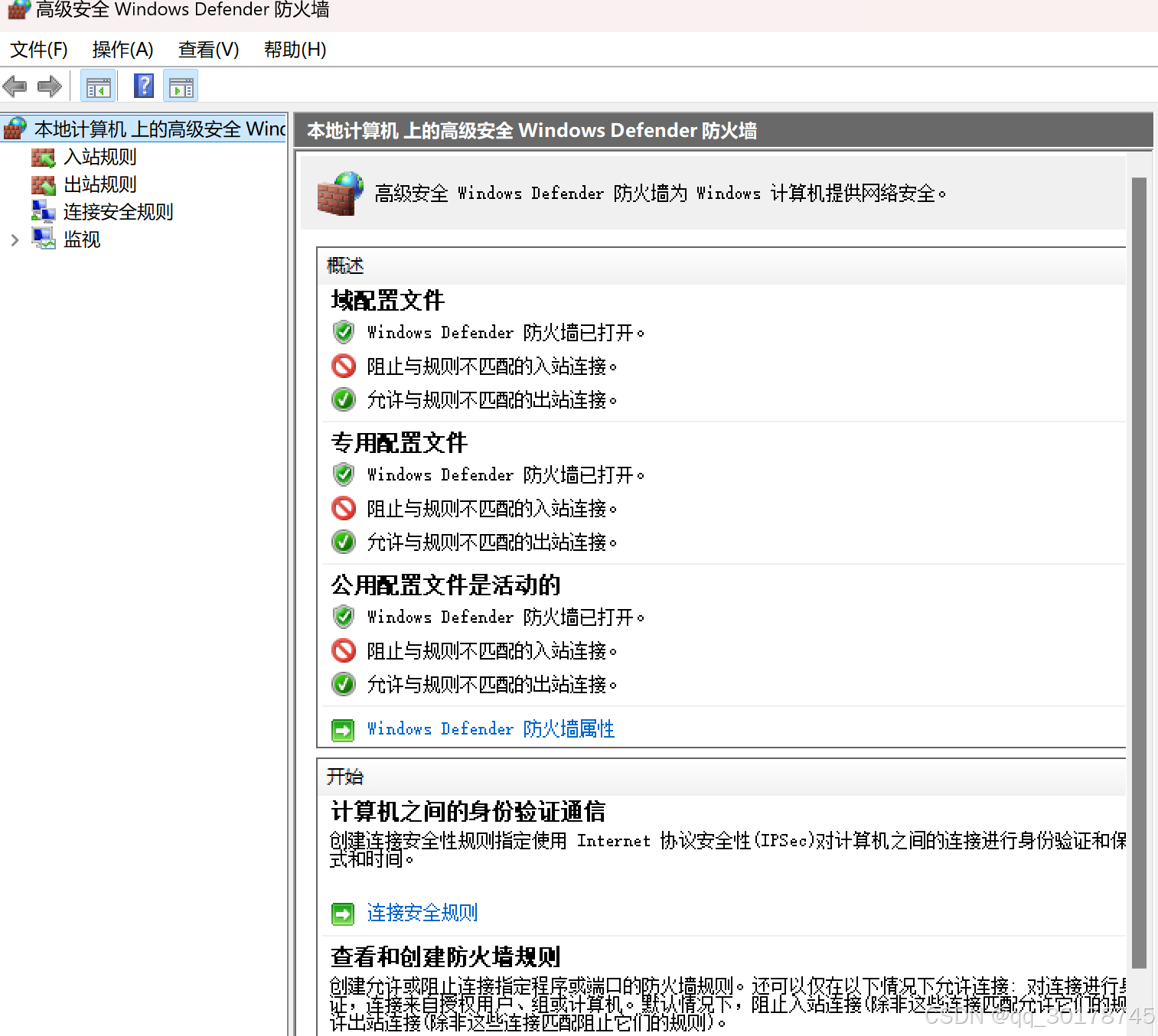
Task: Click green check circle under 域配置文件
Action: click(344, 399)
